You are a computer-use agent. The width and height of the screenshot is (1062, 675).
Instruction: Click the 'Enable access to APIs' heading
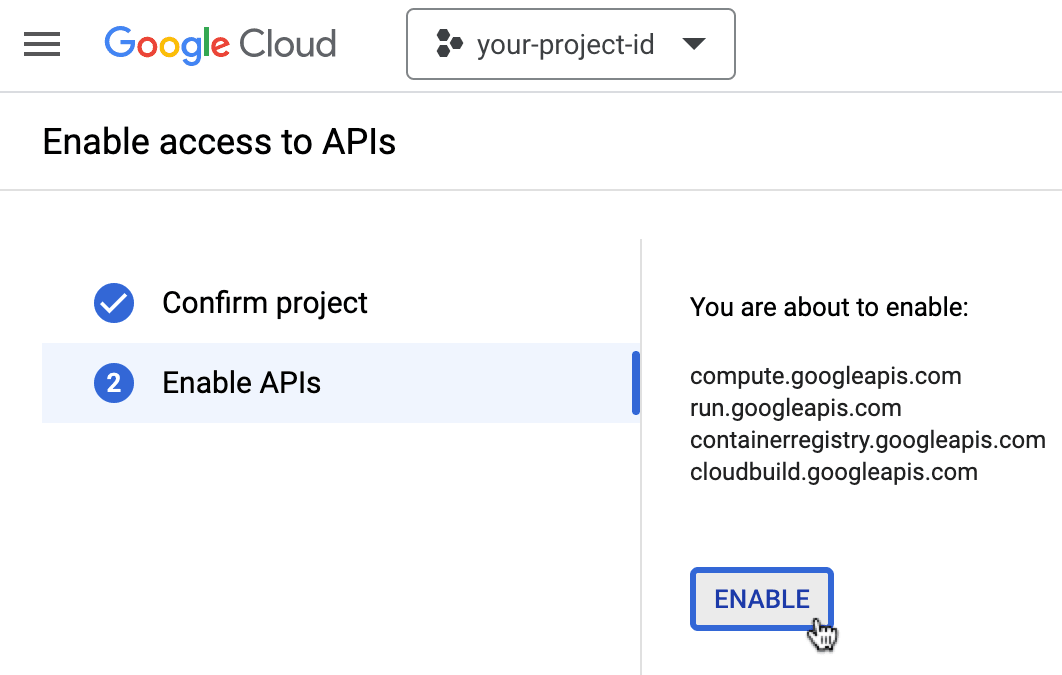219,142
